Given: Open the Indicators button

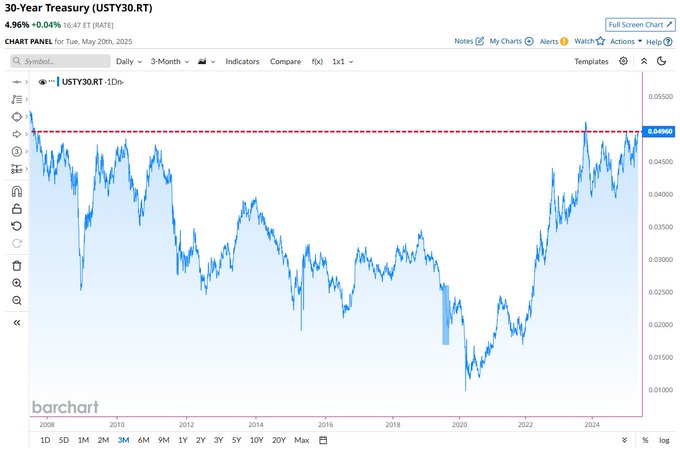Looking at the screenshot, I should pos(242,61).
